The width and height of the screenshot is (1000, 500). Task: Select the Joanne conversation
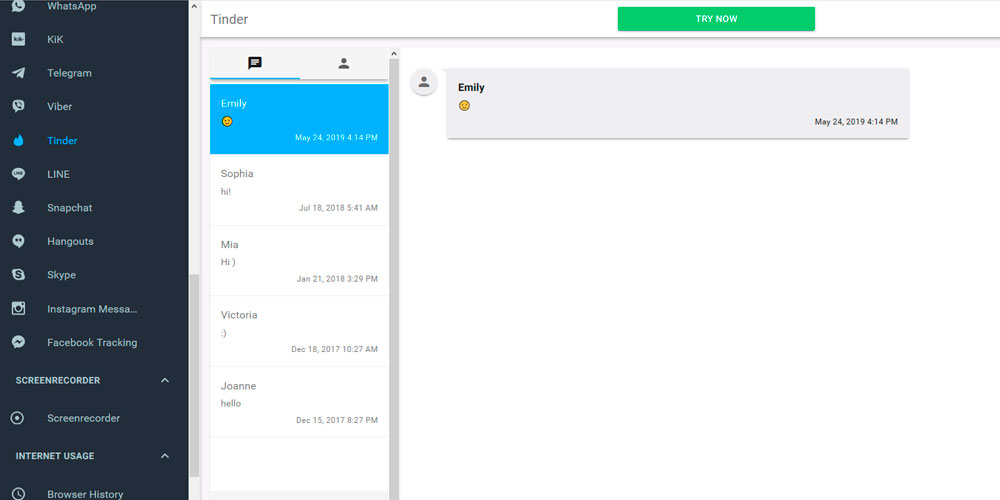coord(299,402)
